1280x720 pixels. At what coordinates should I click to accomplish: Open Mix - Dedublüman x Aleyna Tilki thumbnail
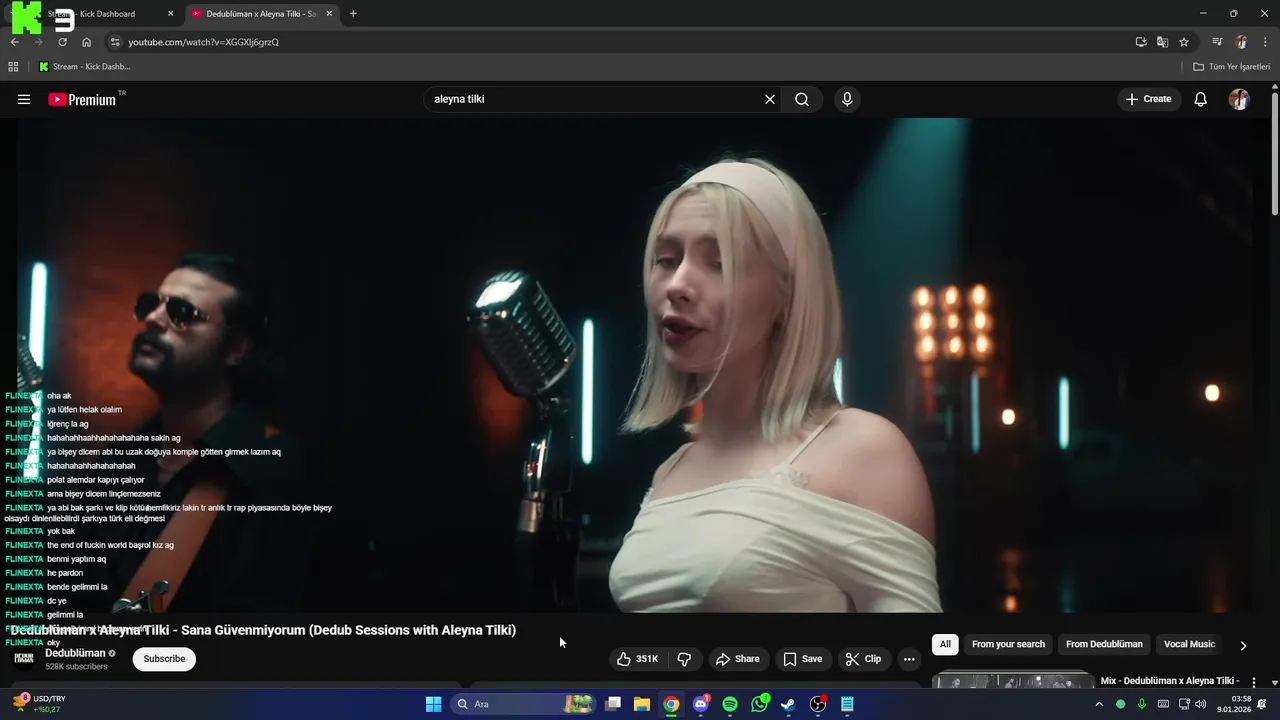coord(1012,680)
